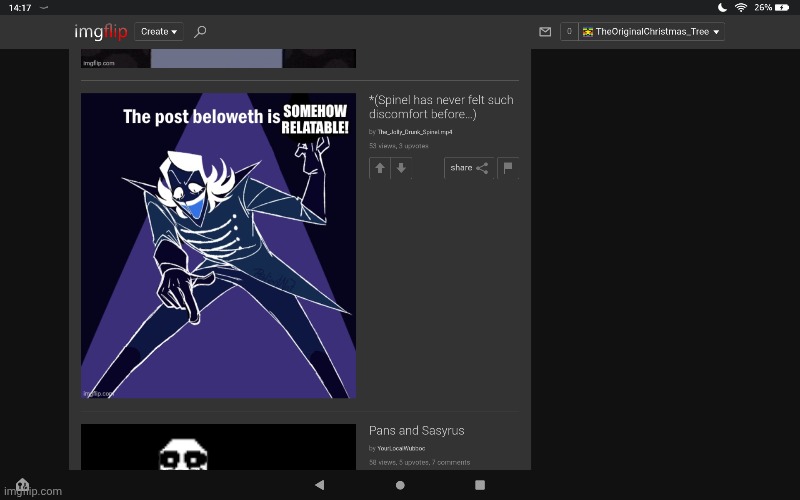Visit The_Jolly_Drunk_Spinel.mp4 author profile

point(415,132)
